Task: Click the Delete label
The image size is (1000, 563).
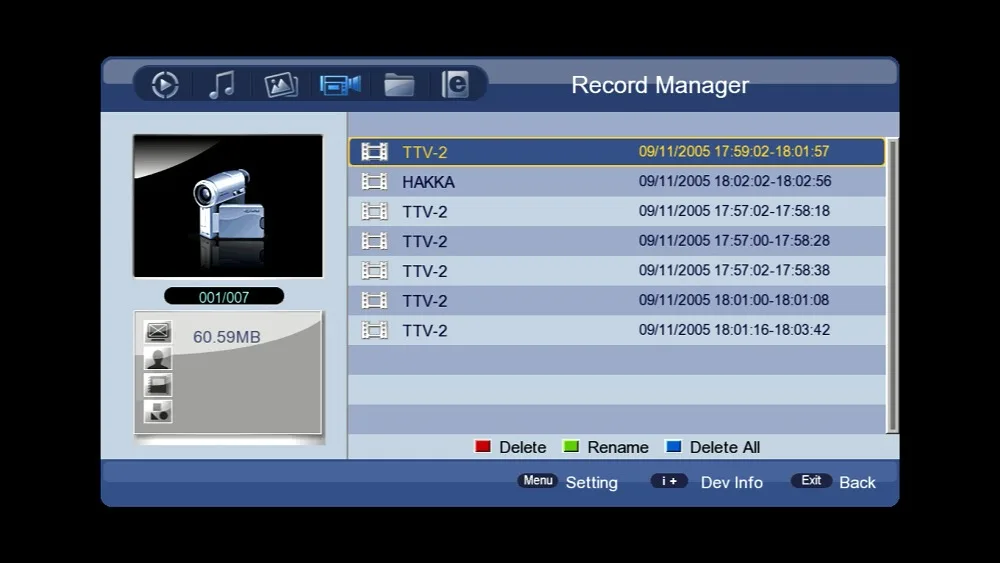Action: [522, 448]
